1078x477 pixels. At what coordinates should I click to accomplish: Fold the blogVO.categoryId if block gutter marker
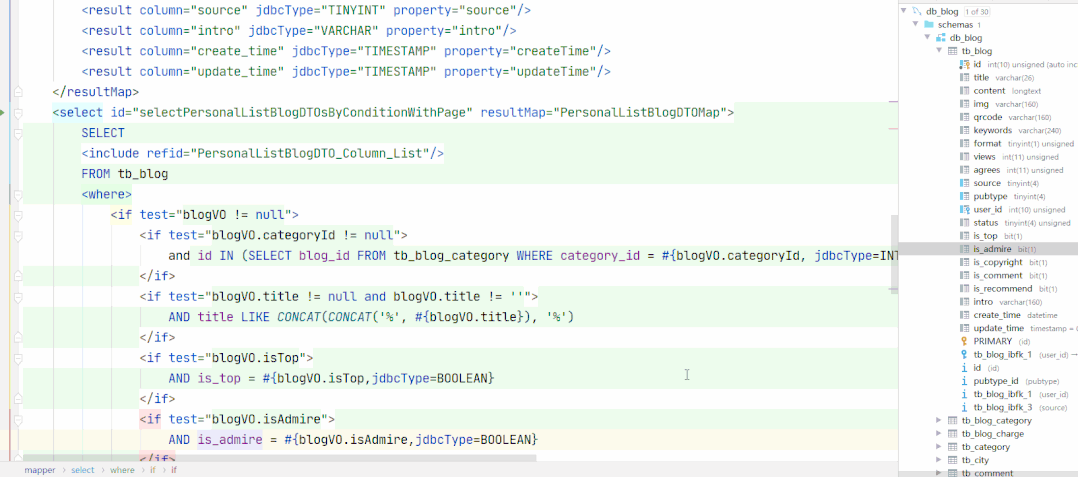click(x=18, y=236)
